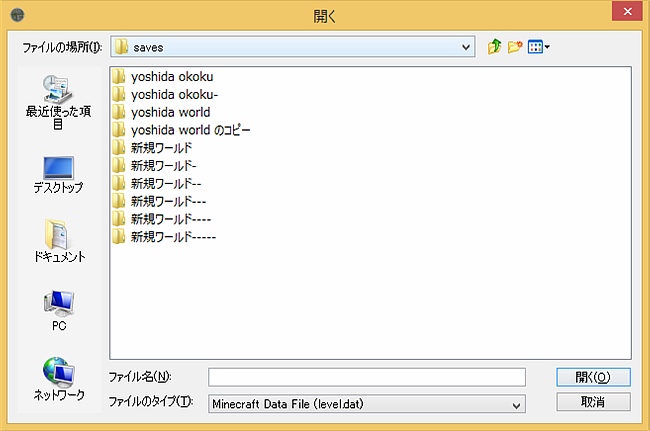This screenshot has height=431, width=650.
Task: Open ドキュメント in the sidebar
Action: point(59,241)
